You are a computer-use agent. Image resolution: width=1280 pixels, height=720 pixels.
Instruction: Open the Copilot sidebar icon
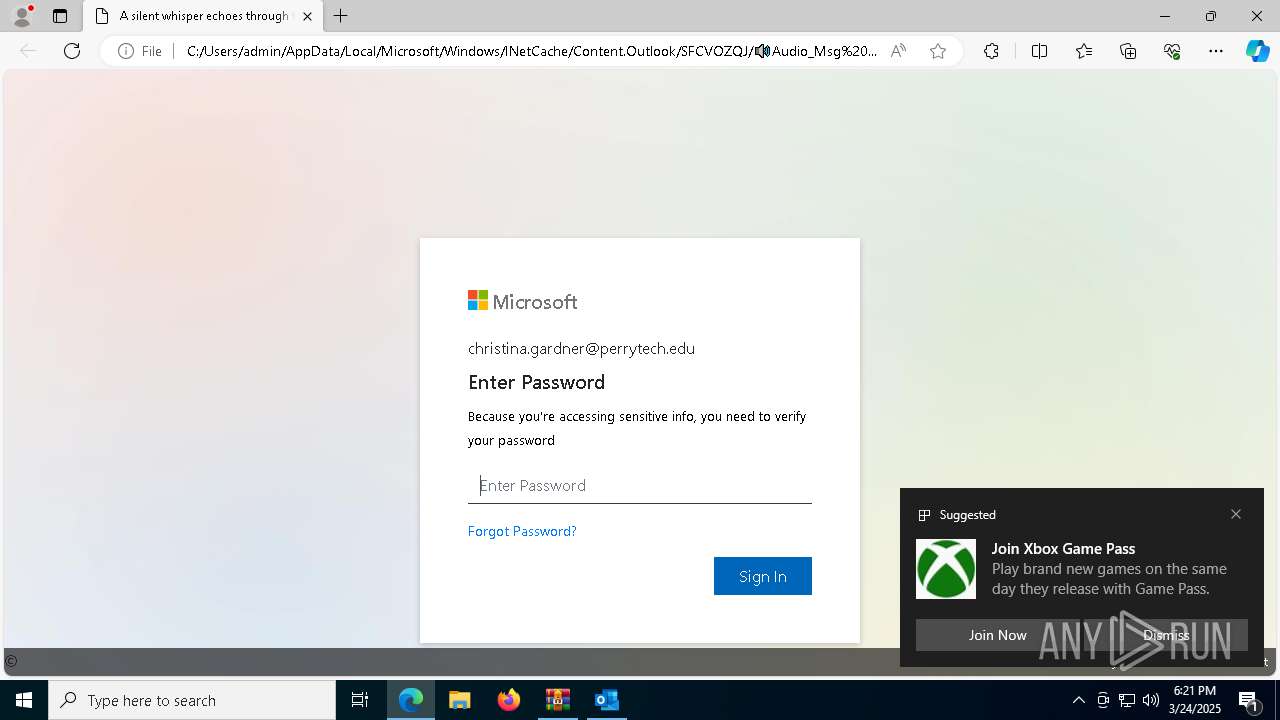coord(1257,51)
